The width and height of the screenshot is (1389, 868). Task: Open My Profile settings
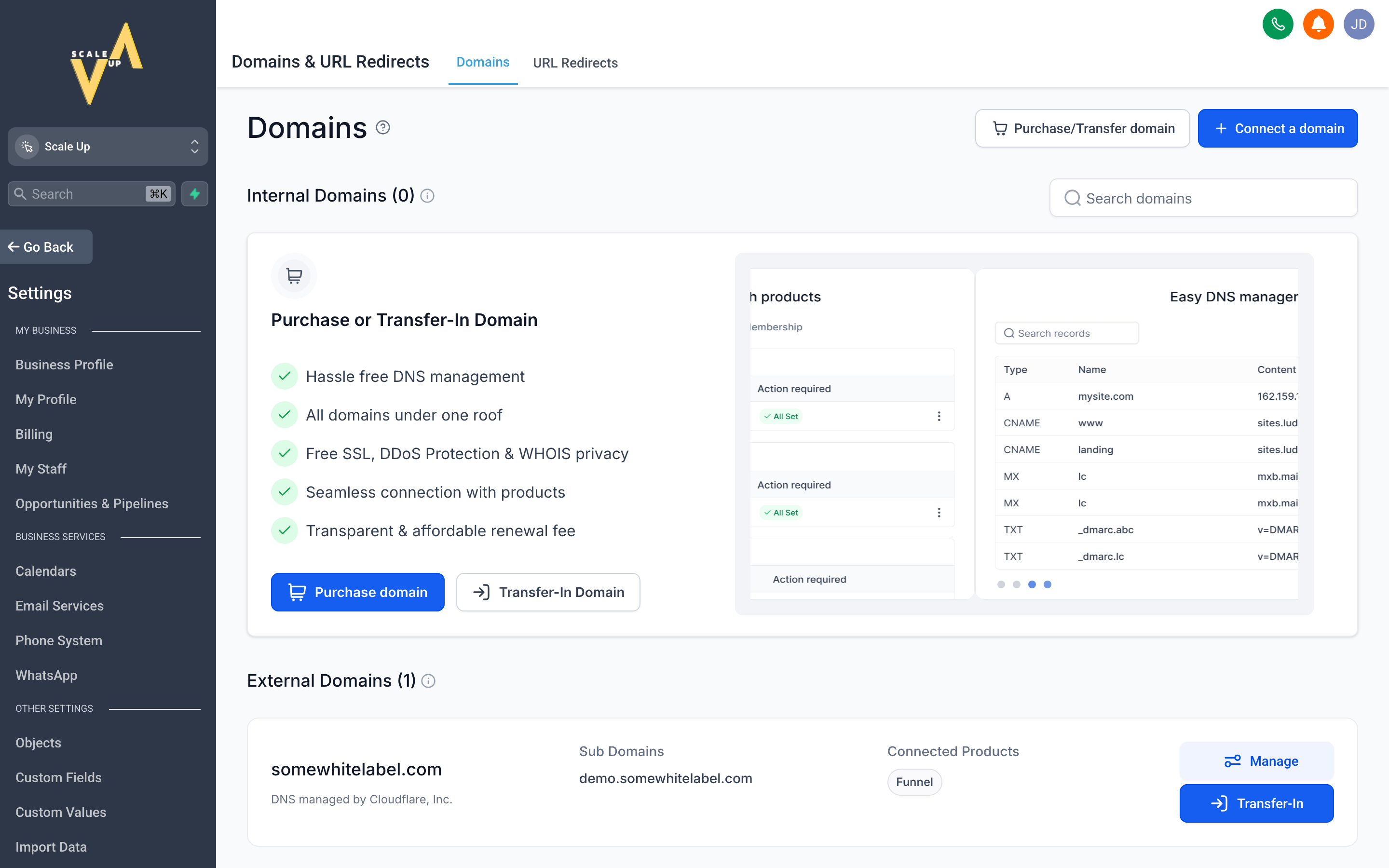point(46,400)
